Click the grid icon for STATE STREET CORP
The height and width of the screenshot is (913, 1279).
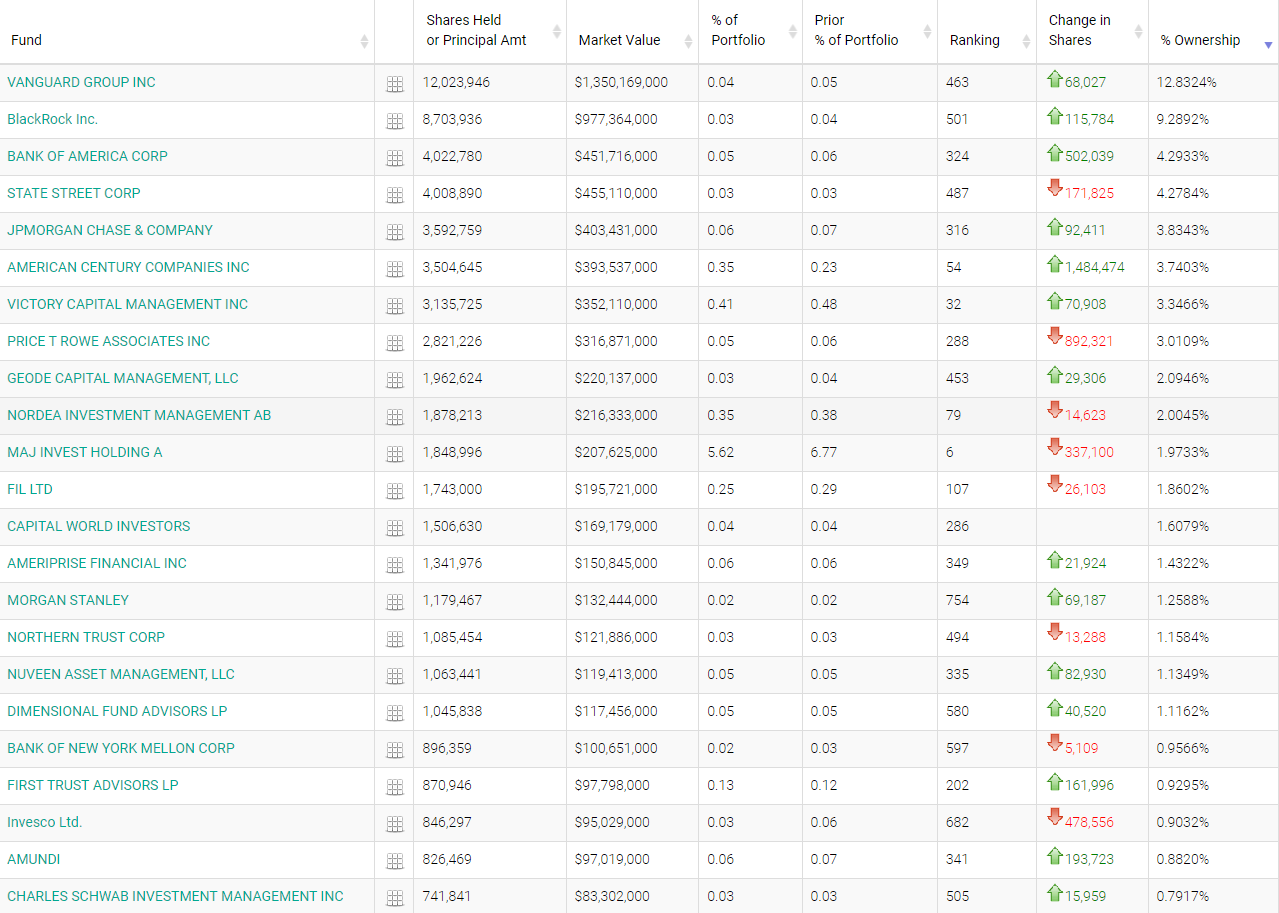click(x=395, y=195)
